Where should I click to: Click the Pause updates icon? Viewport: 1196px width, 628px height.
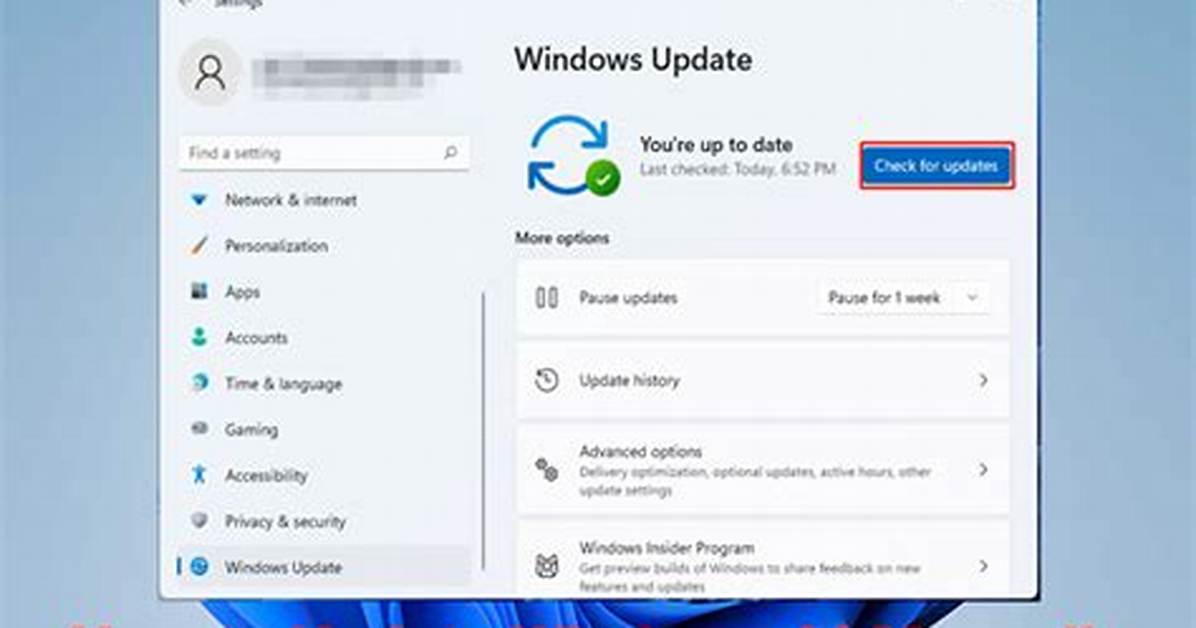tap(547, 298)
